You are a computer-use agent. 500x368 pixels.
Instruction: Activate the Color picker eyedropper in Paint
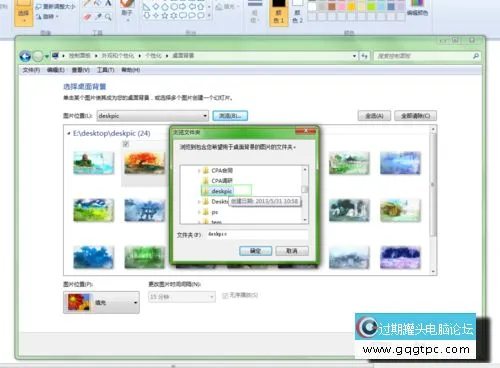click(98, 17)
